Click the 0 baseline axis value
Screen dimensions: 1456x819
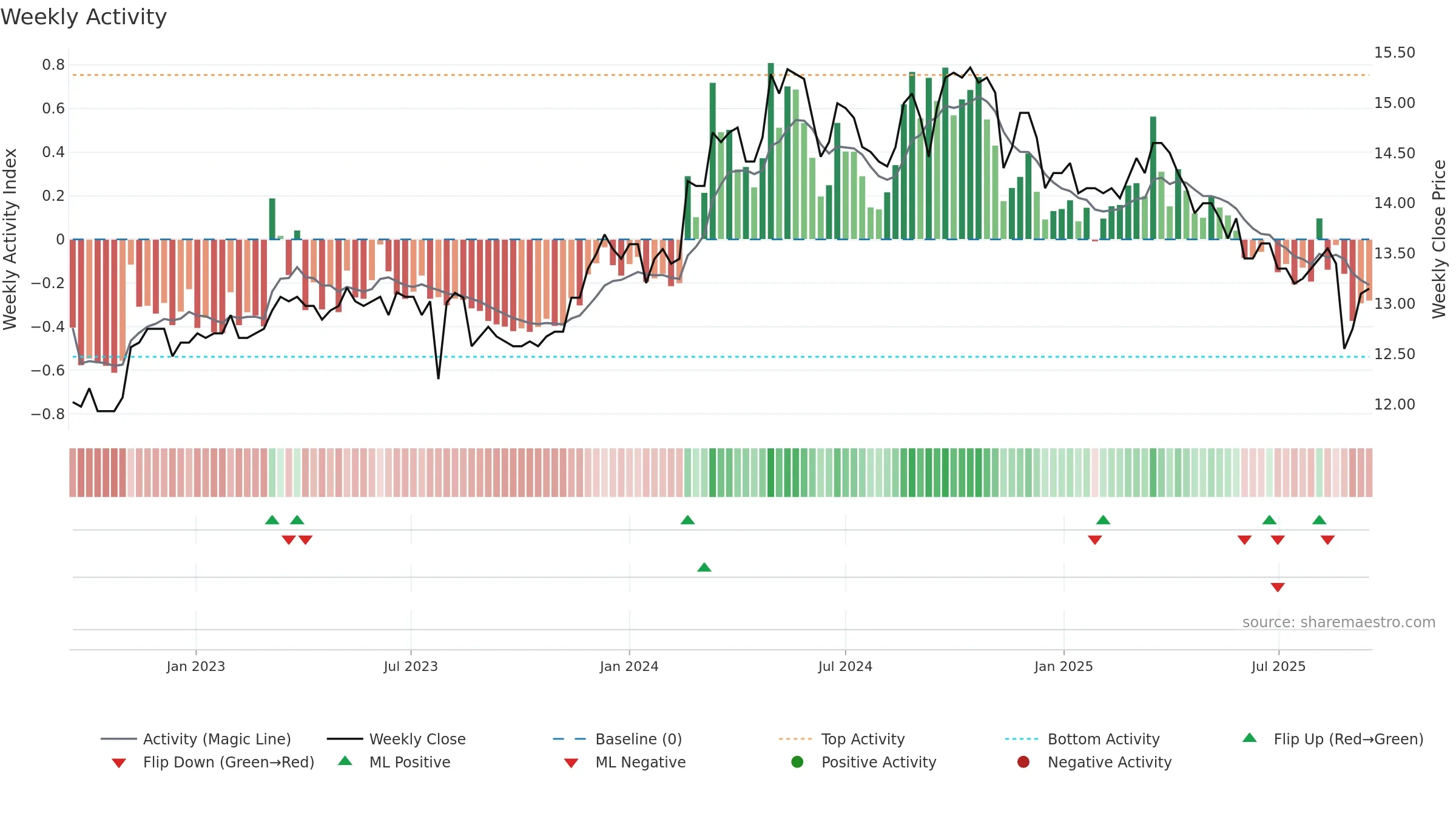(60, 240)
